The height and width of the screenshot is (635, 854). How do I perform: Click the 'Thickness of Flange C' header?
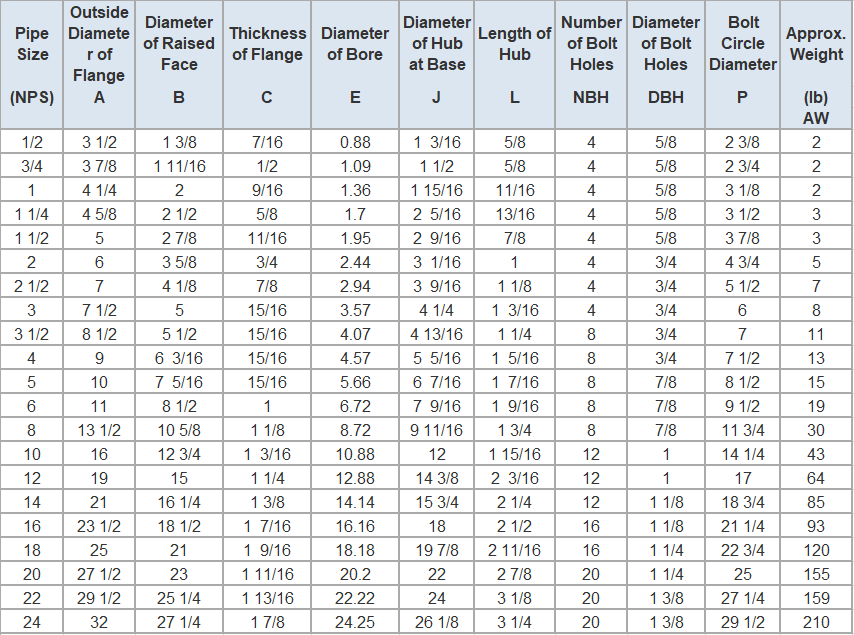pos(267,65)
